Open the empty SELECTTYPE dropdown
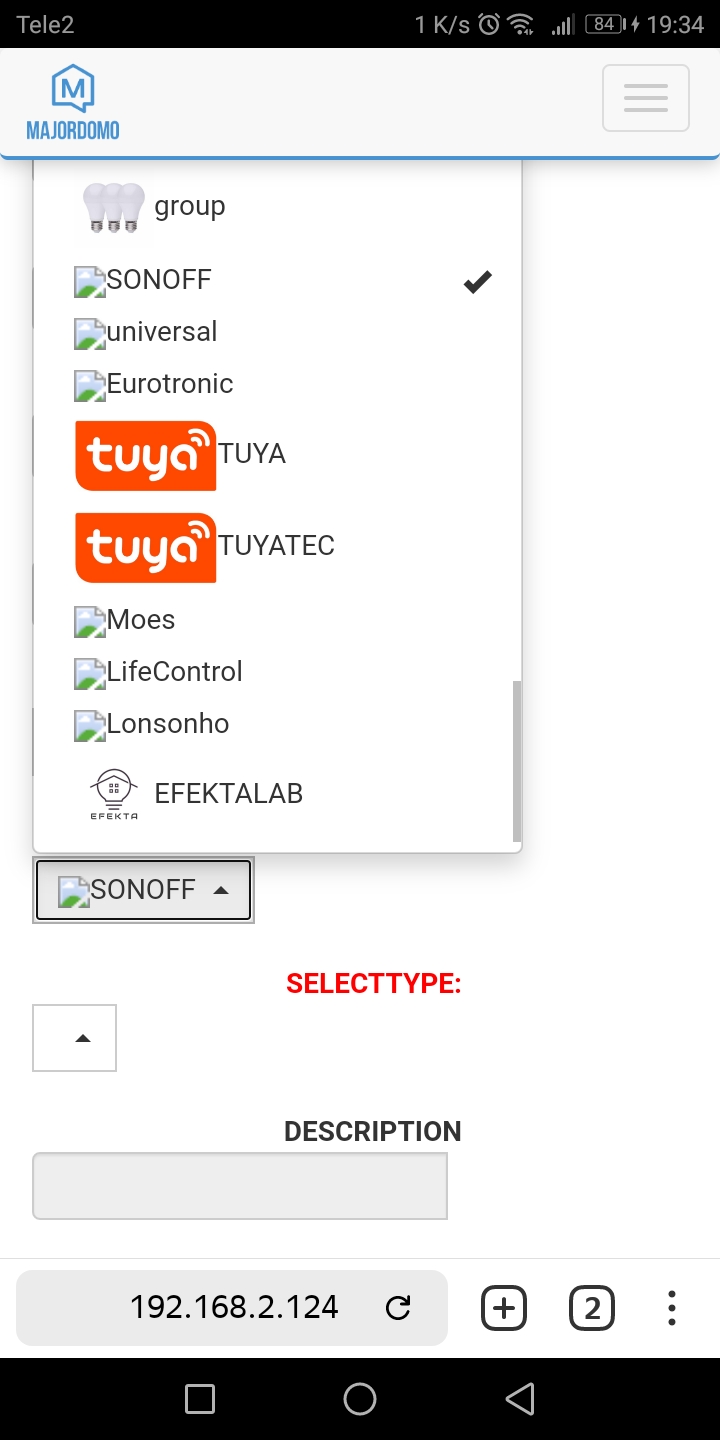This screenshot has width=720, height=1440. point(74,1037)
